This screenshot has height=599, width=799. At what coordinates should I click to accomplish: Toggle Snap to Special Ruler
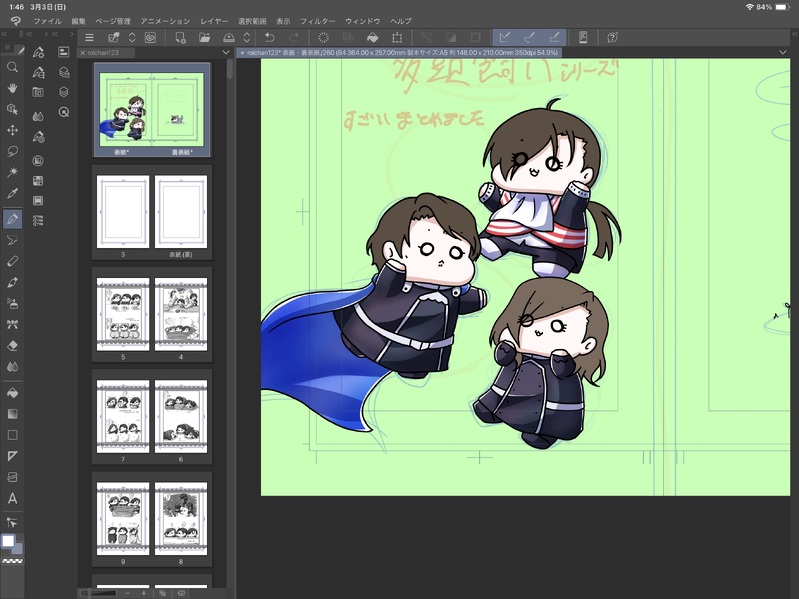tap(529, 38)
